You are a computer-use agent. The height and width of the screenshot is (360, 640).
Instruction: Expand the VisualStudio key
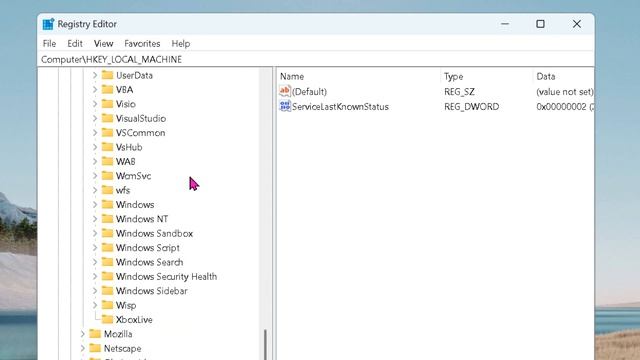95,118
